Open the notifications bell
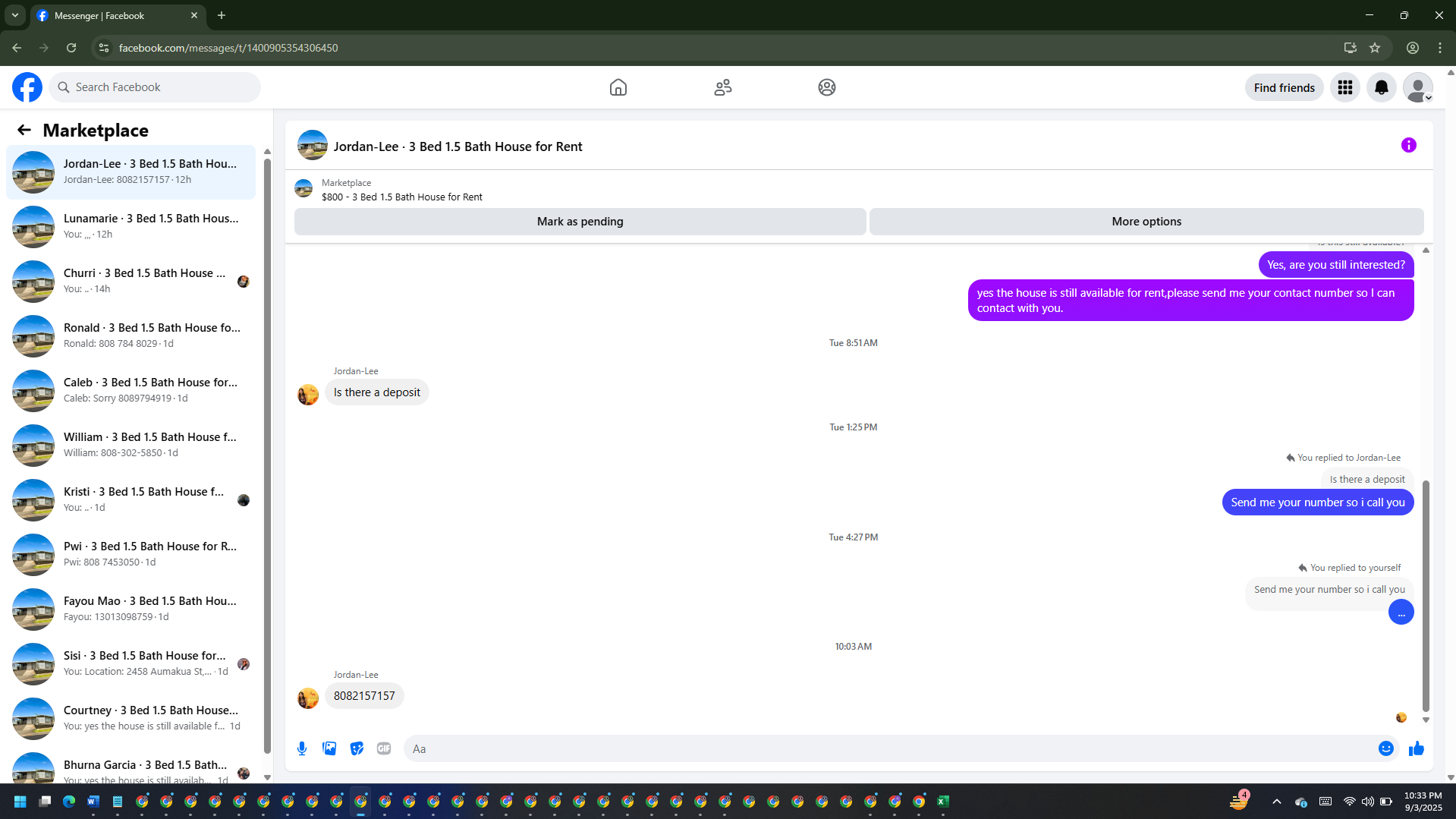Image resolution: width=1456 pixels, height=819 pixels. point(1382,87)
